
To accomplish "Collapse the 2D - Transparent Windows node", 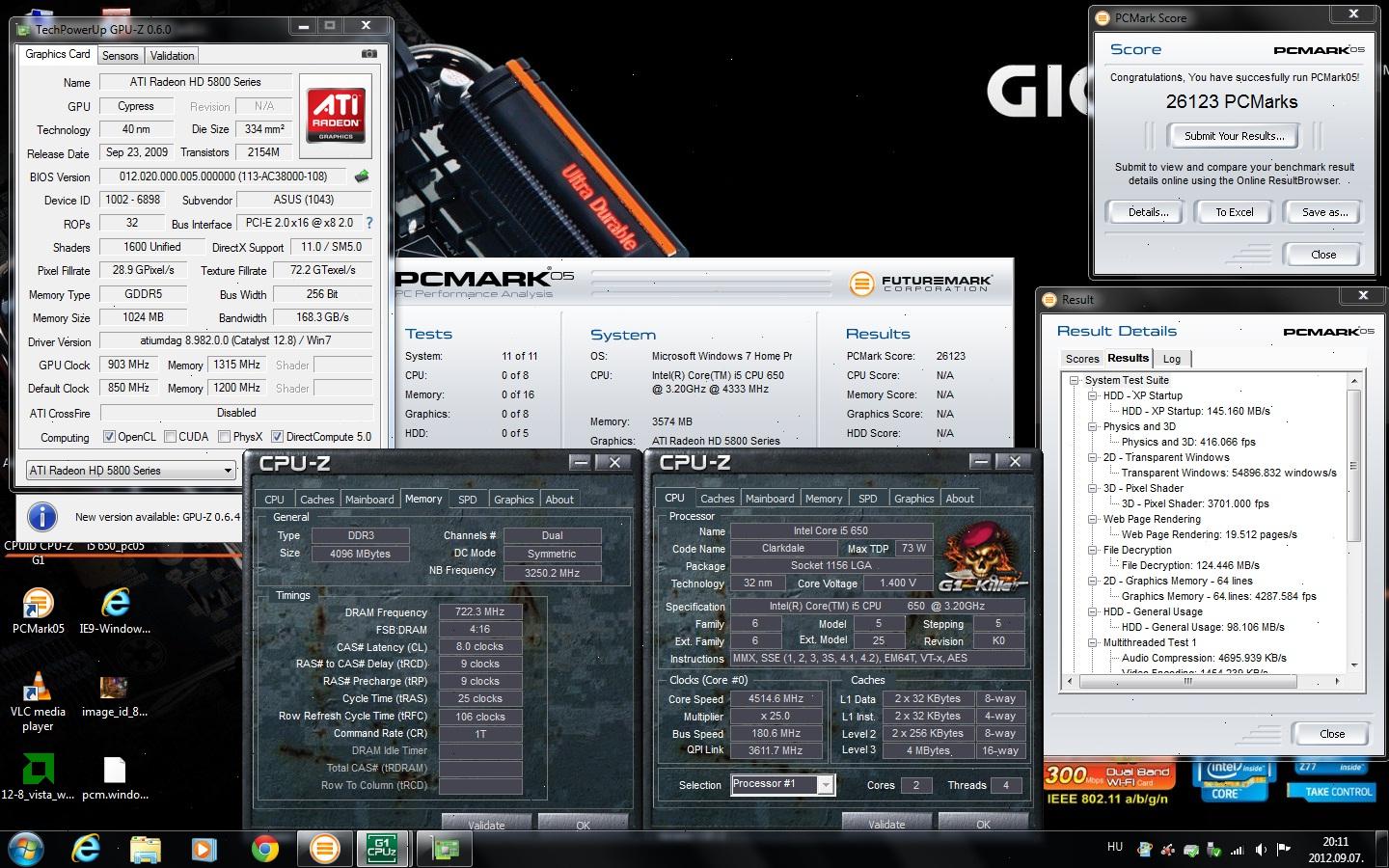I will [1093, 457].
